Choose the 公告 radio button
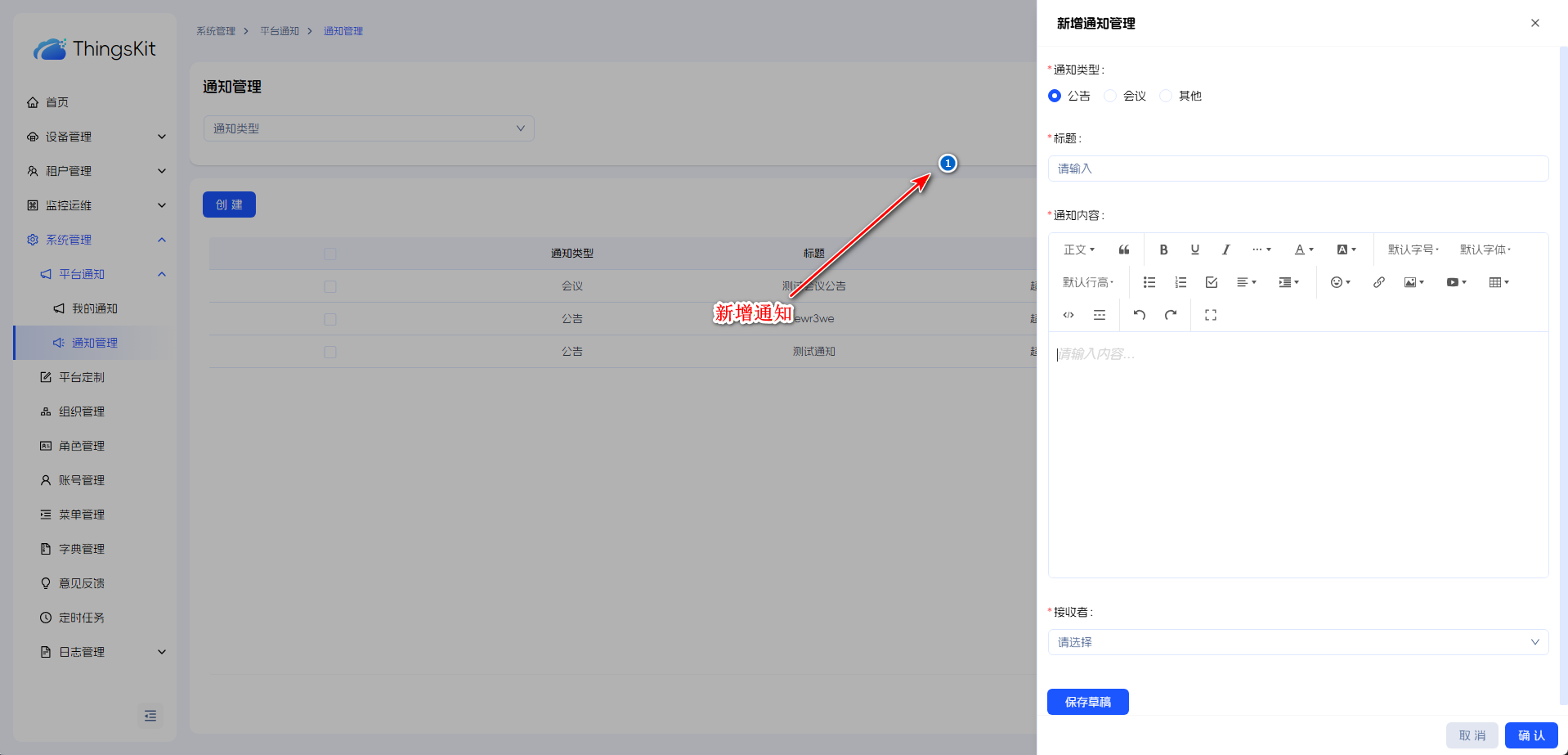 [x=1055, y=96]
